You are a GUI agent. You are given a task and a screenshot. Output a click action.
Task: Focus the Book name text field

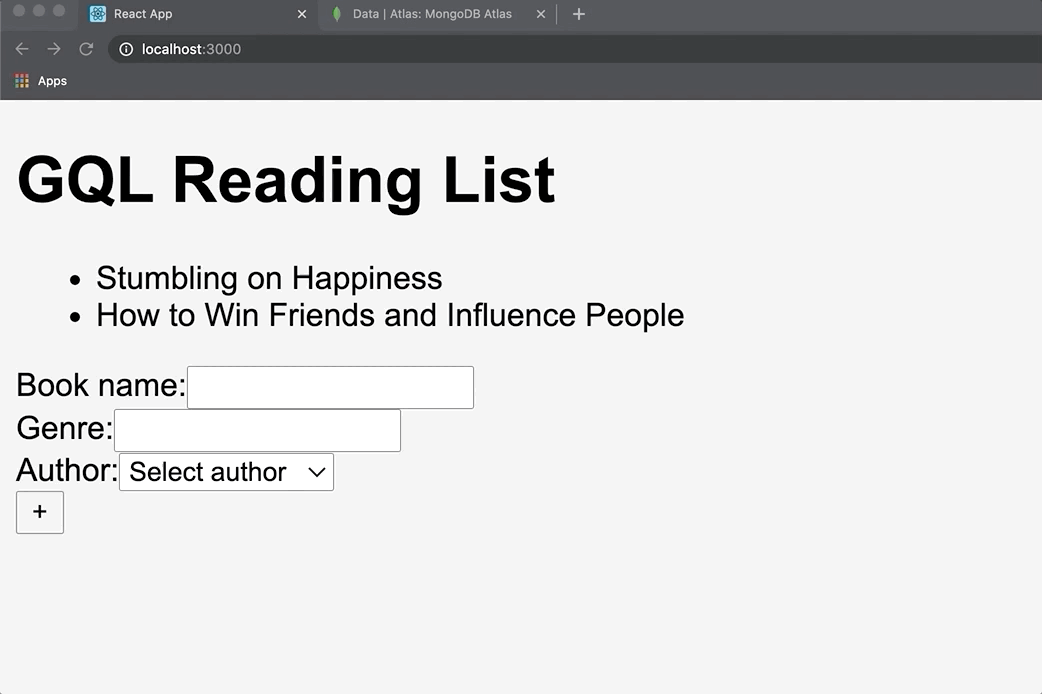click(330, 387)
